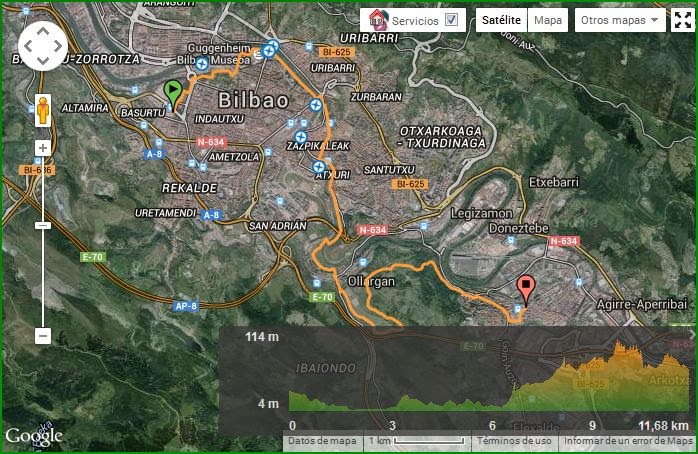Open Términos de uso link
This screenshot has width=698, height=454.
(x=514, y=441)
